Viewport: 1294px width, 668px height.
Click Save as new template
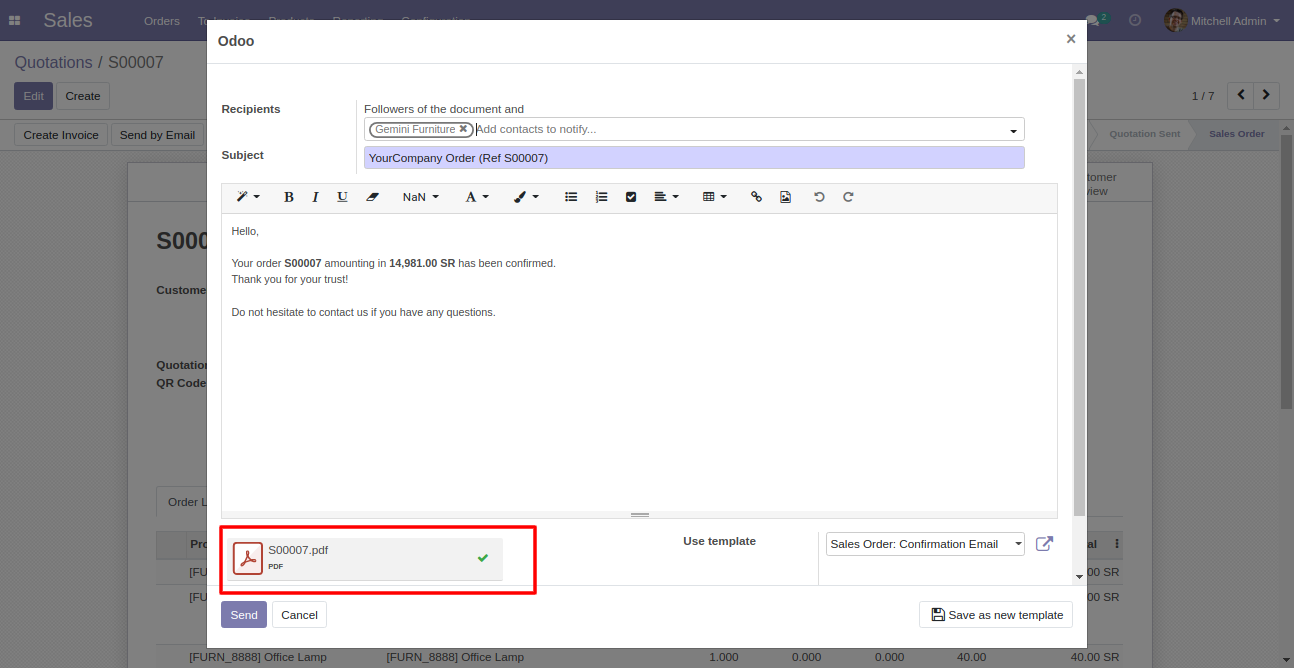(x=996, y=615)
